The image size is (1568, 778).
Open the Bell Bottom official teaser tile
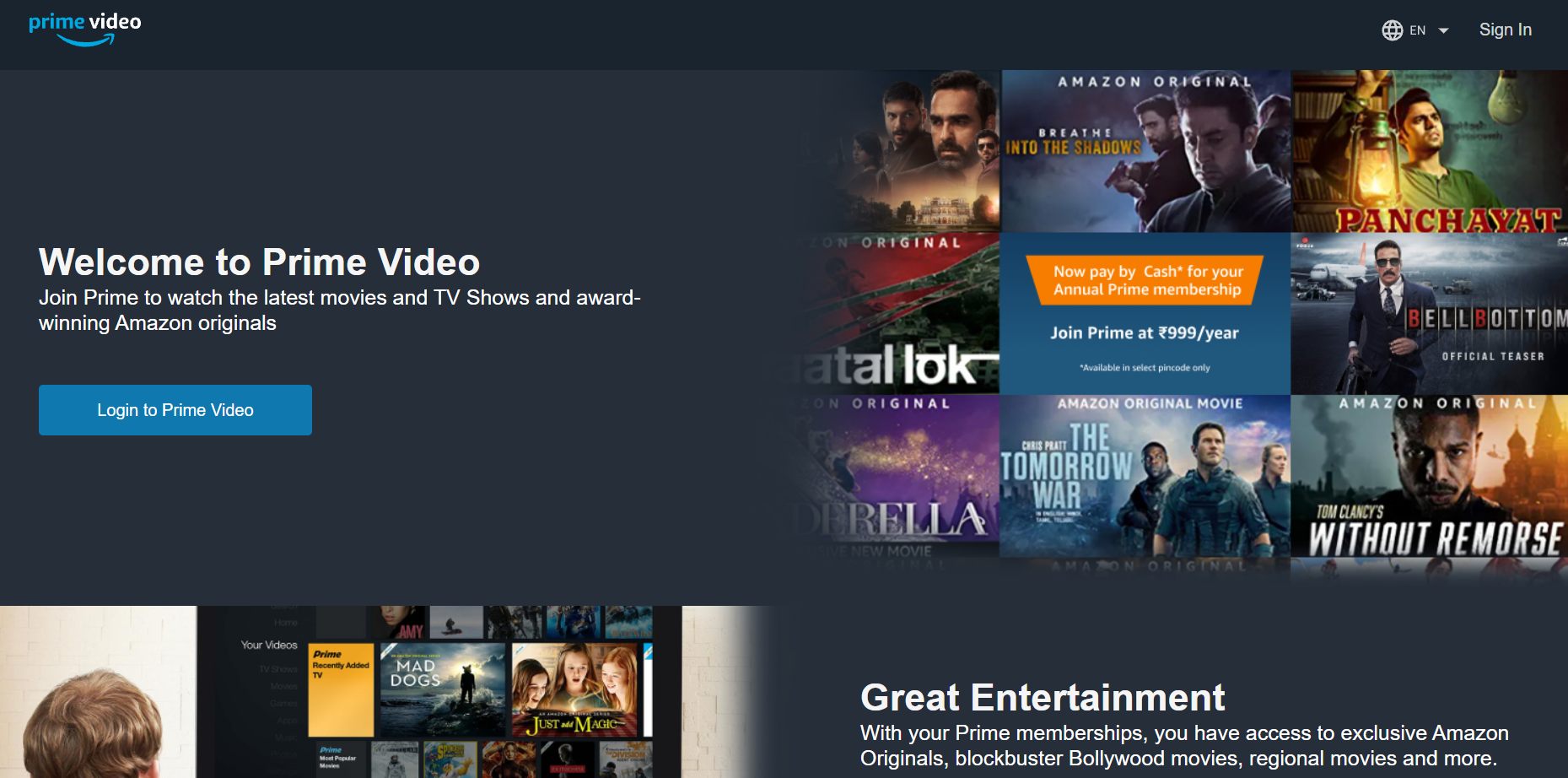[1429, 314]
